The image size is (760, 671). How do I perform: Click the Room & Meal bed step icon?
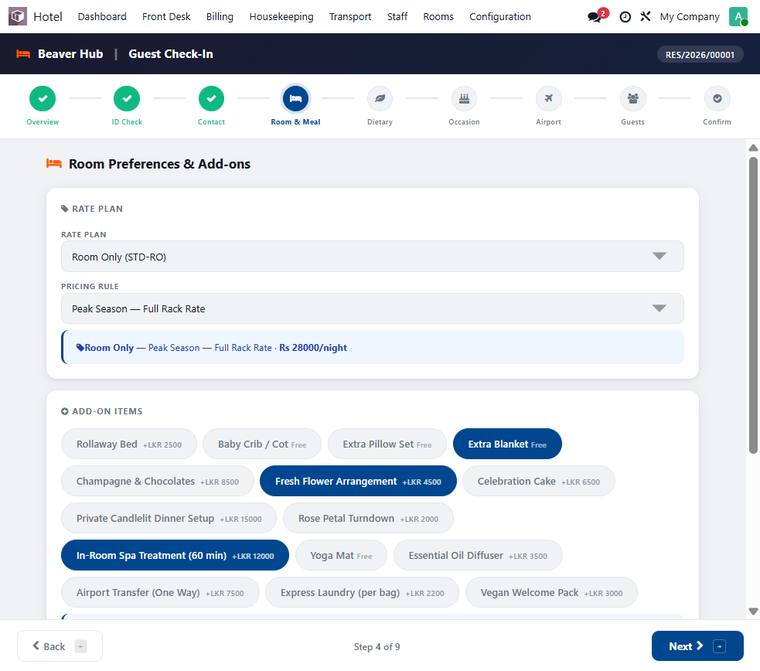pos(296,98)
